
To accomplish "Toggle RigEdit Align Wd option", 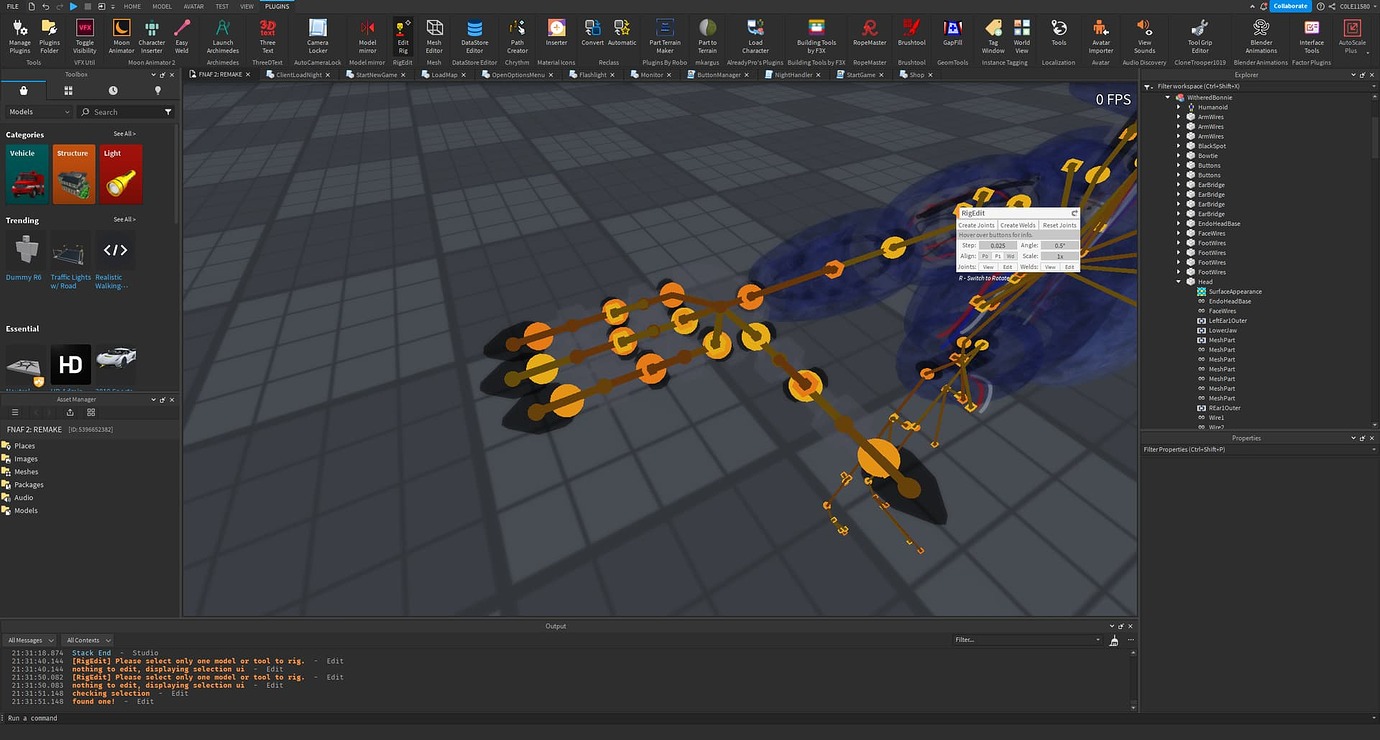I will pos(1010,256).
